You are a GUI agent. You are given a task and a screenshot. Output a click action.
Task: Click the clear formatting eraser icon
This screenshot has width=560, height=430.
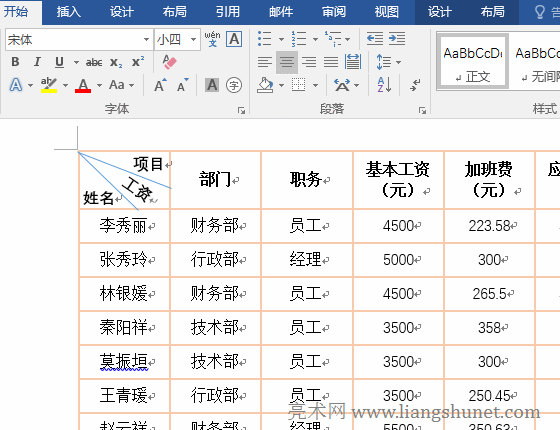pos(170,62)
